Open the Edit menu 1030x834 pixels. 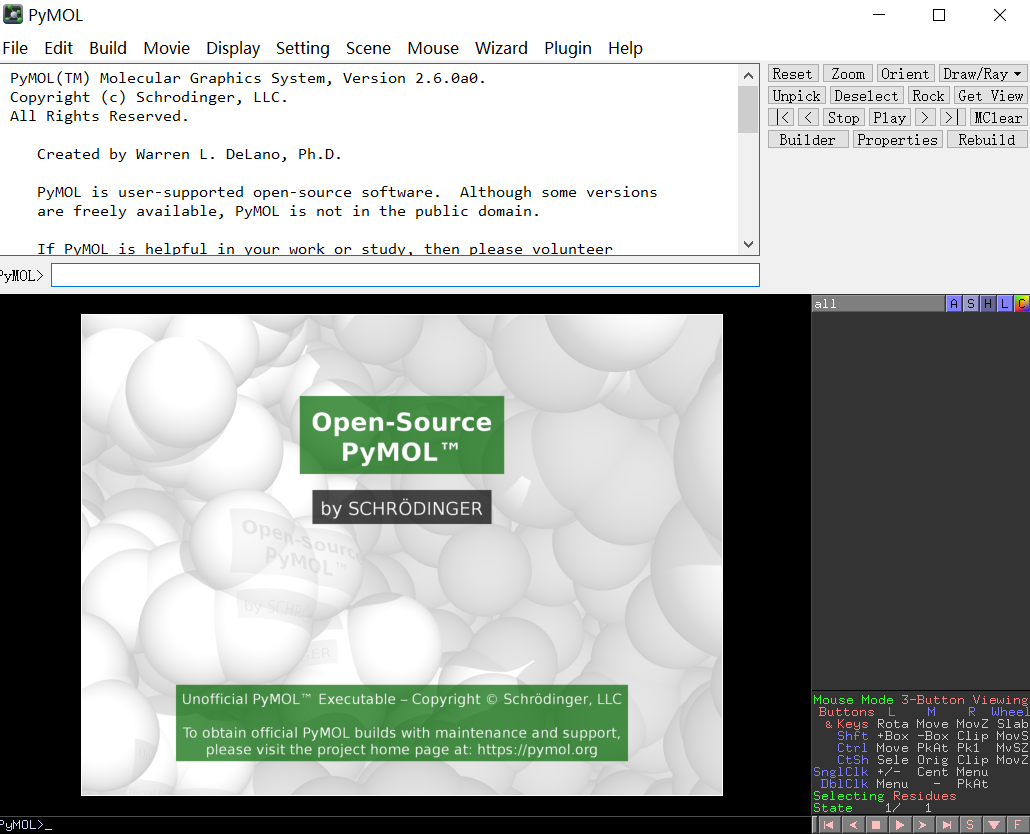(58, 48)
